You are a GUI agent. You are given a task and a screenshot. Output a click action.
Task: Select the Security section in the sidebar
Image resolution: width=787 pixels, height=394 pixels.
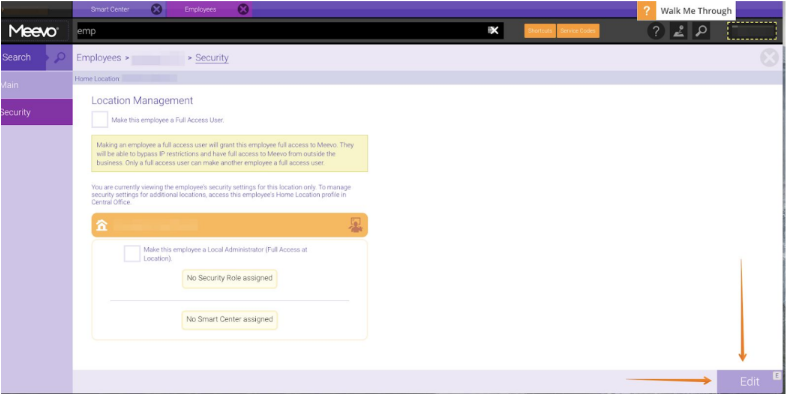[x=37, y=112]
